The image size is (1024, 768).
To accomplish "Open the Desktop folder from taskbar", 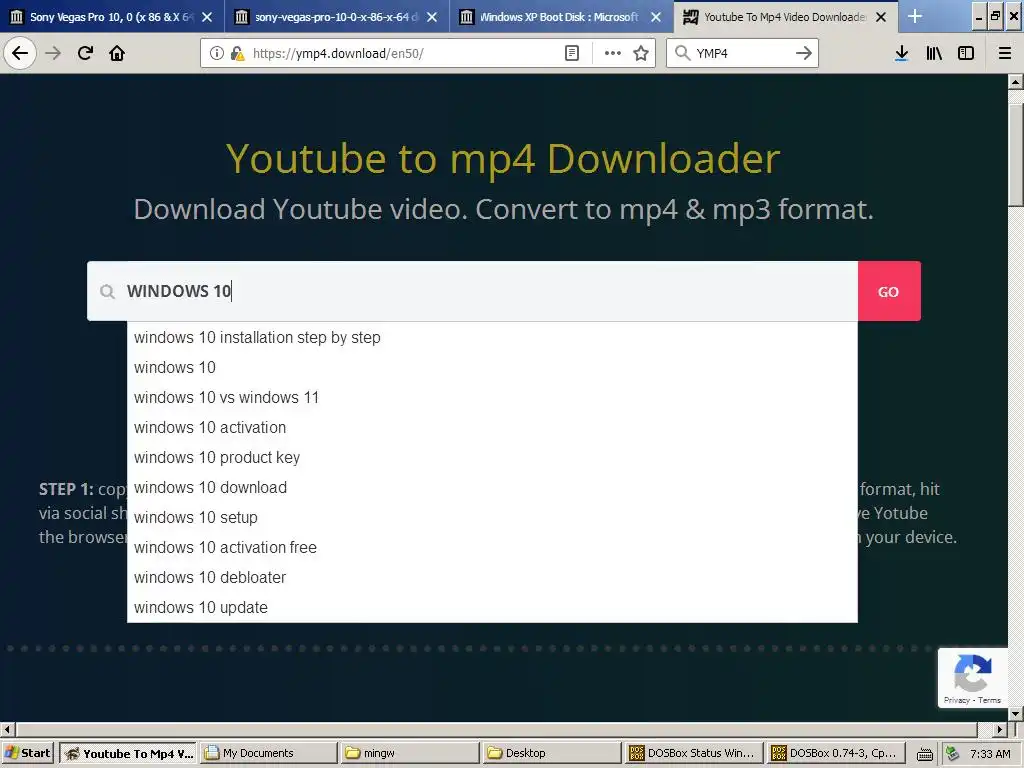I will [x=552, y=753].
